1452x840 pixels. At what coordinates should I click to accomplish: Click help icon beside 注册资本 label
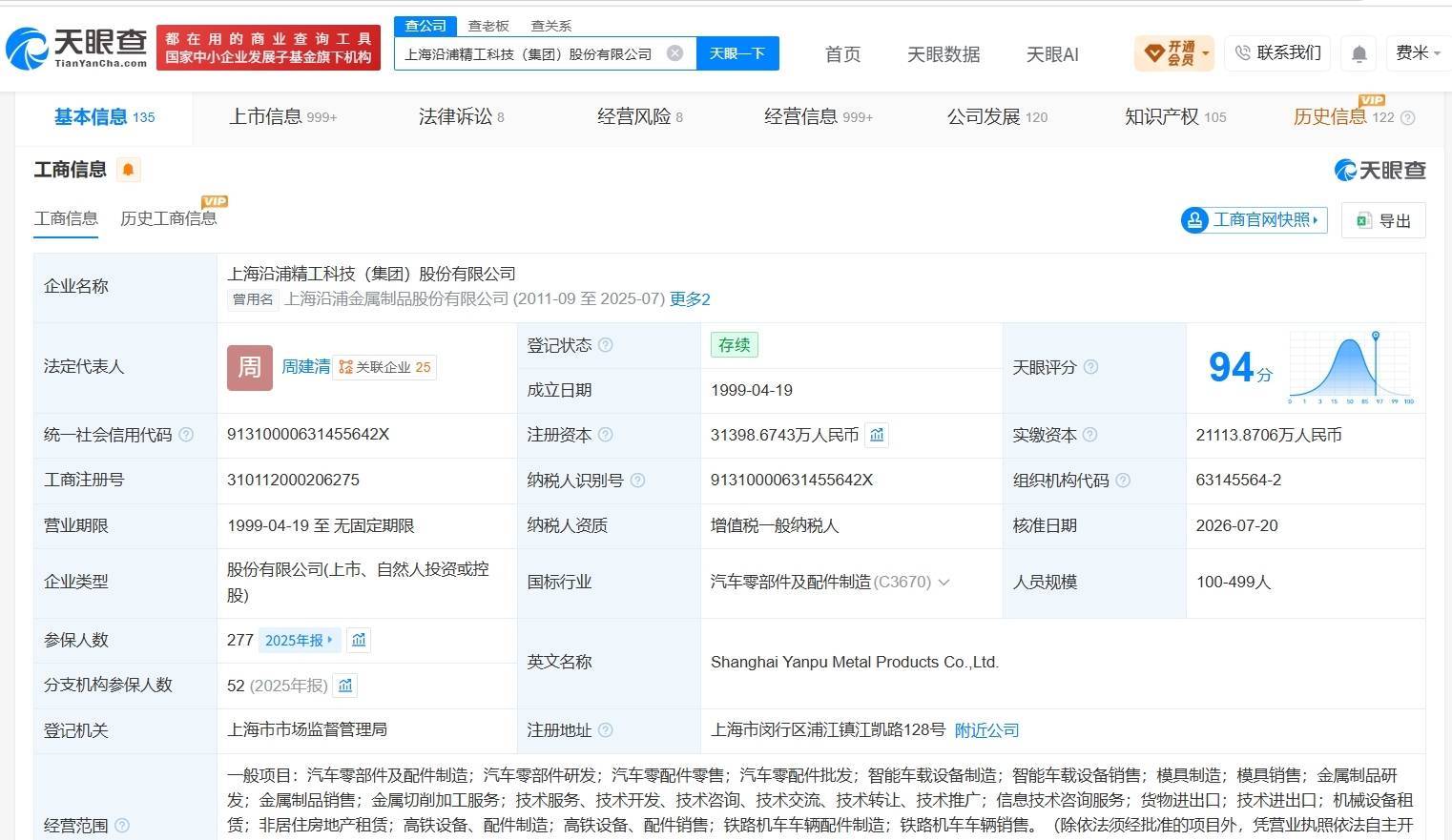[x=605, y=435]
